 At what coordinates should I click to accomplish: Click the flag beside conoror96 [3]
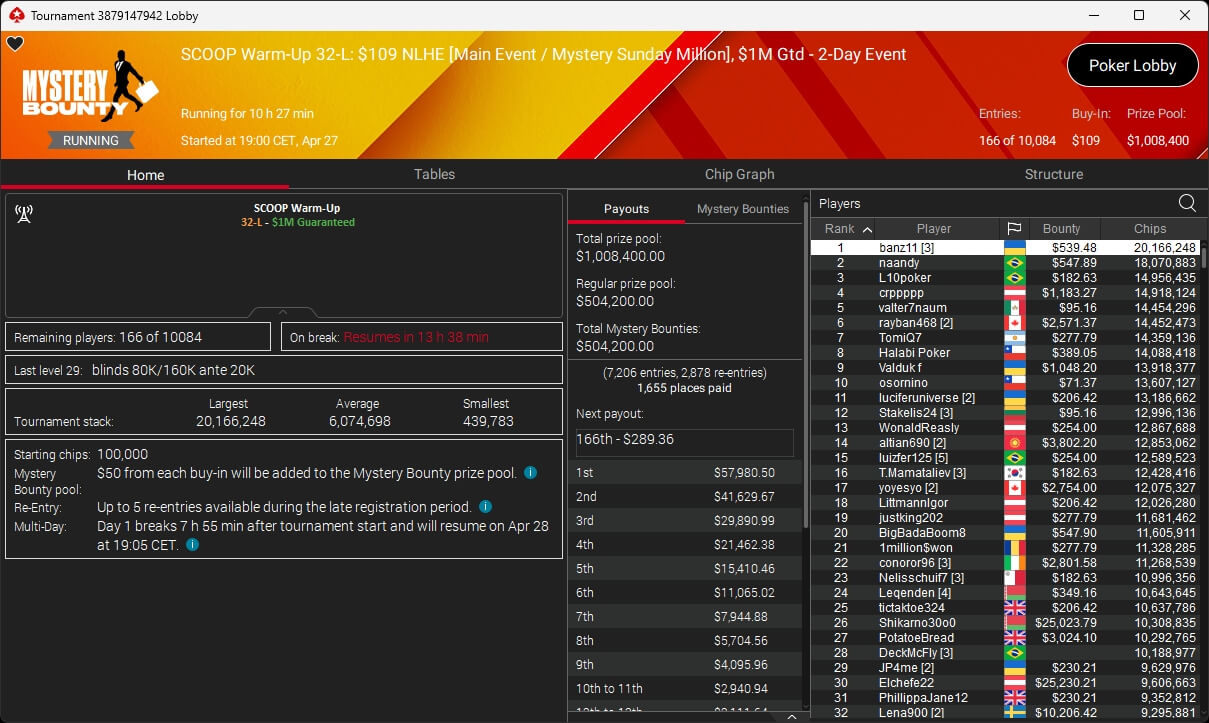(1014, 563)
